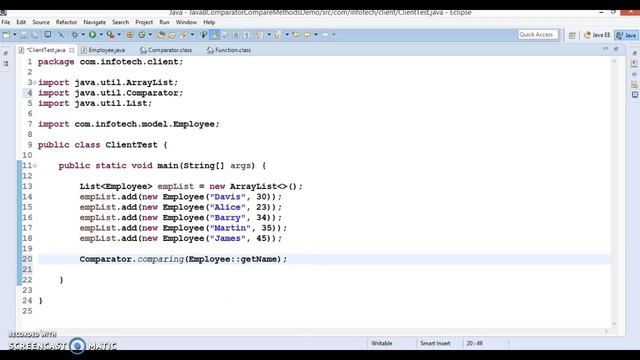Click the "Davis" string on line 14
Viewport: 640px width, 360px height.
tap(228, 197)
